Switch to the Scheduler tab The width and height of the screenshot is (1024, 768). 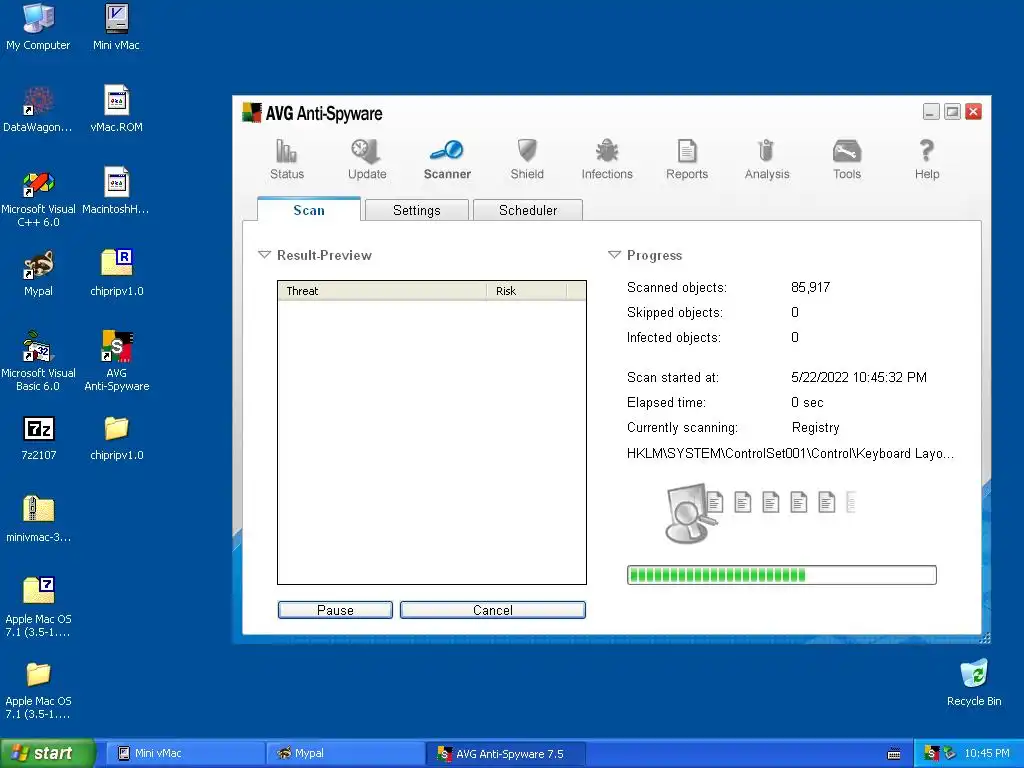528,210
